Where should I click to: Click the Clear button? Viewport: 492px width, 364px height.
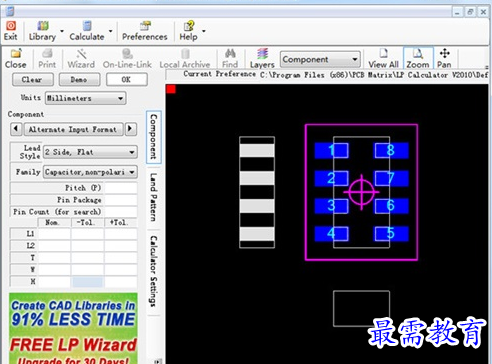click(32, 80)
